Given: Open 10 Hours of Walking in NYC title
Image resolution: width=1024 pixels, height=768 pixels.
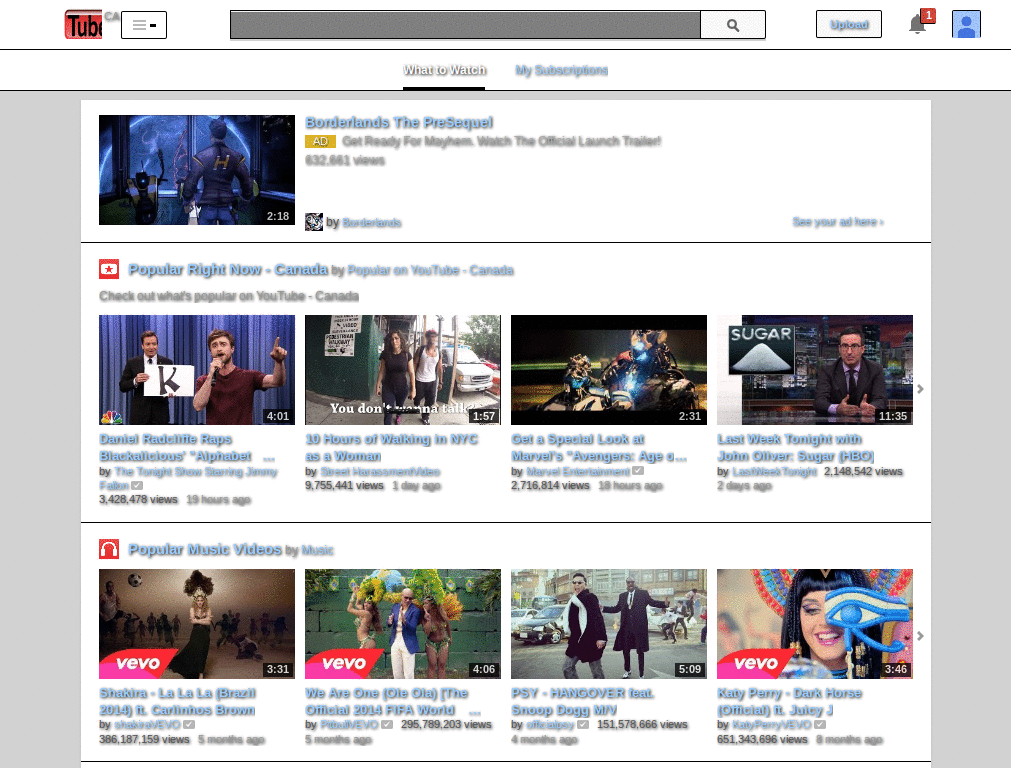Looking at the screenshot, I should pyautogui.click(x=391, y=447).
